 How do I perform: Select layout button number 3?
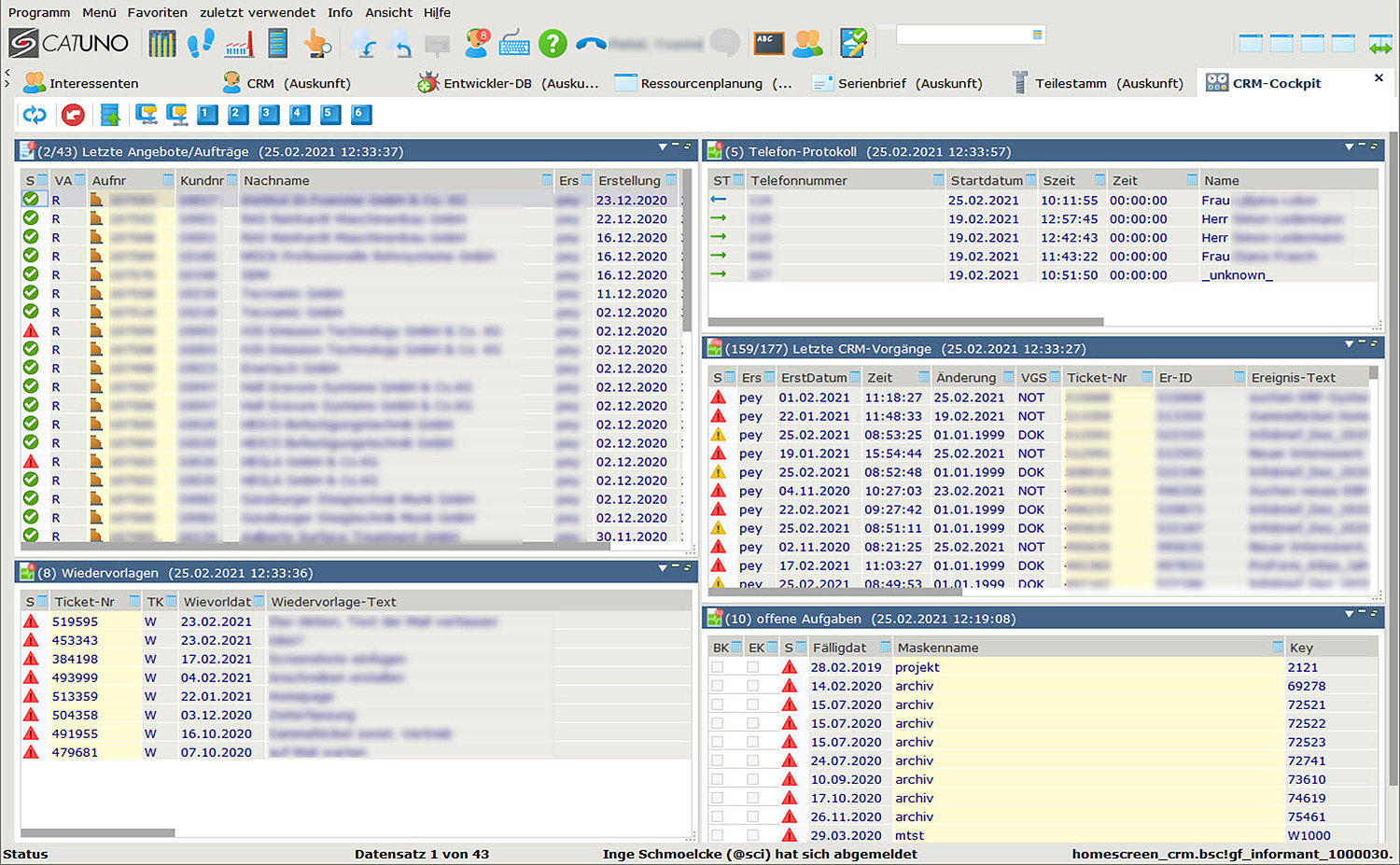[x=268, y=115]
